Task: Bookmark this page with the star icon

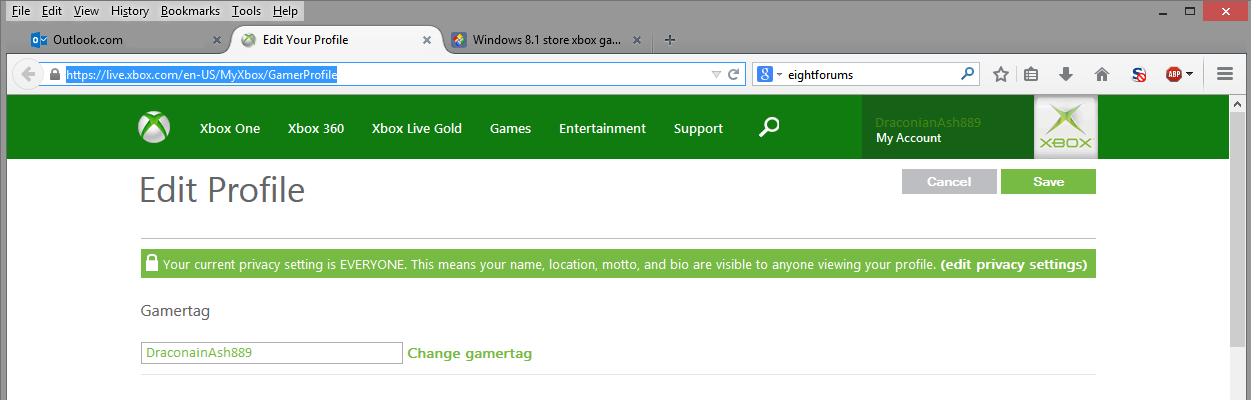Action: (1000, 74)
